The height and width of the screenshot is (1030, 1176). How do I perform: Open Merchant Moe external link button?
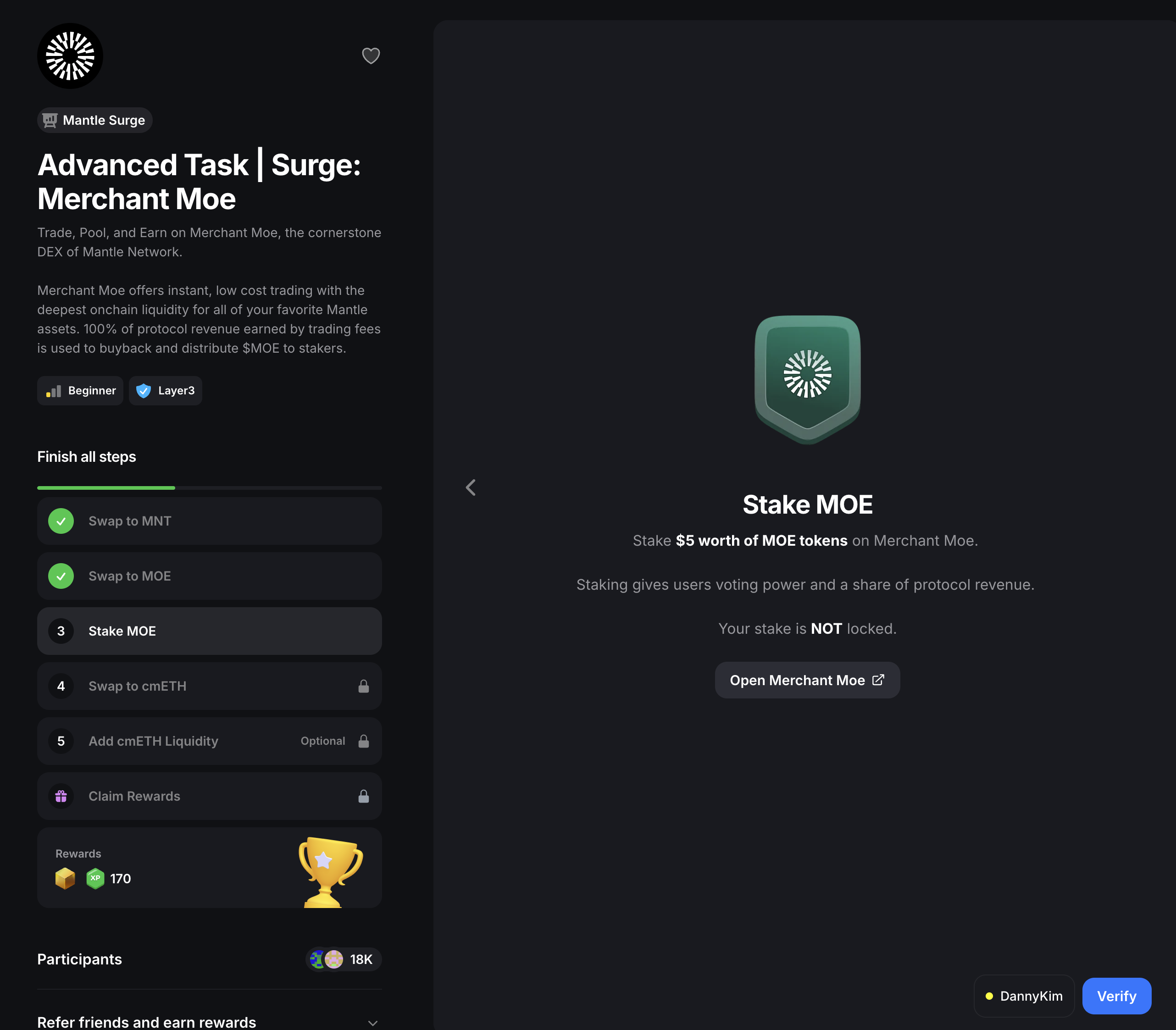pyautogui.click(x=807, y=680)
